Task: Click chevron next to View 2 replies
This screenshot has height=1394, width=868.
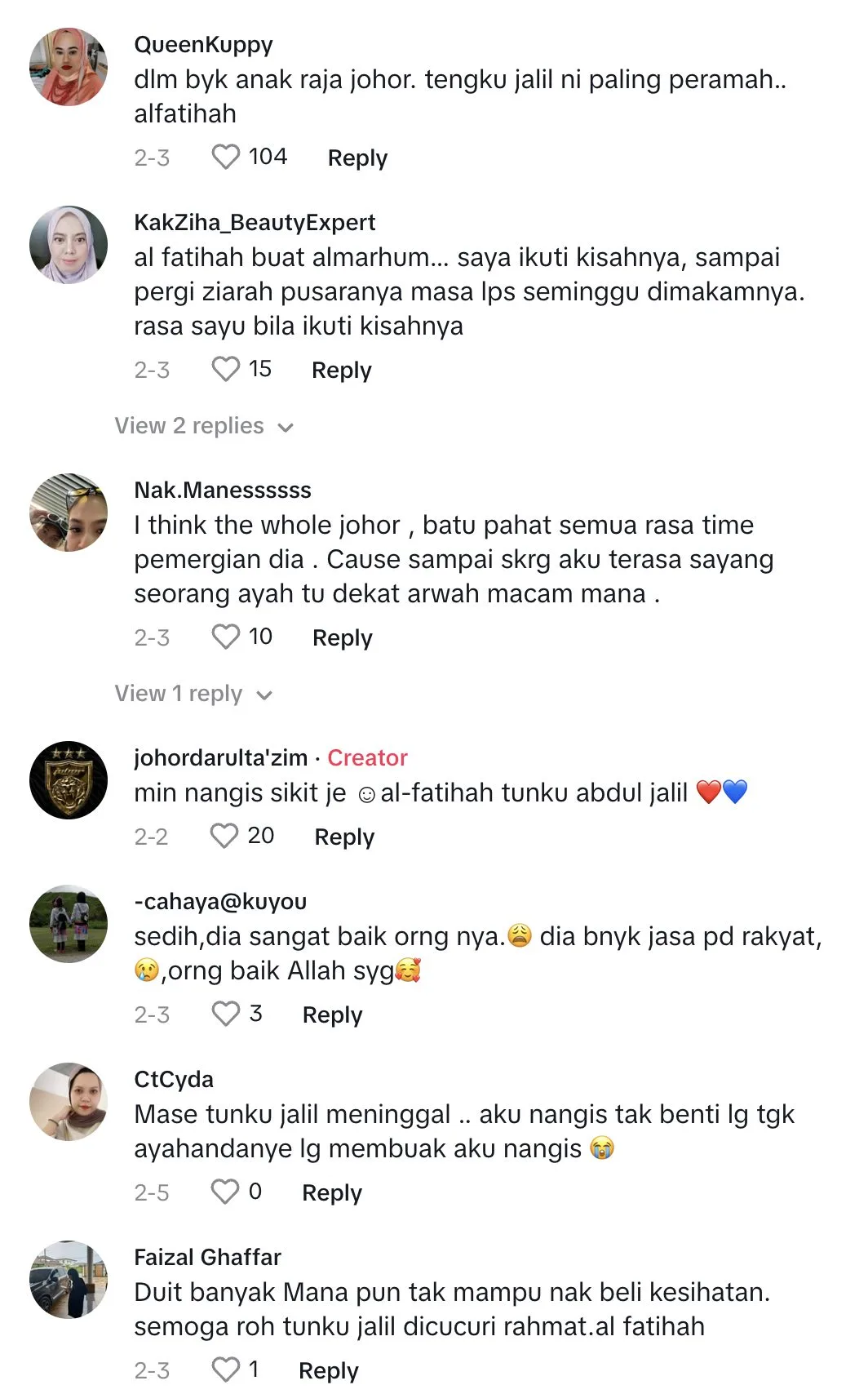Action: [x=286, y=427]
